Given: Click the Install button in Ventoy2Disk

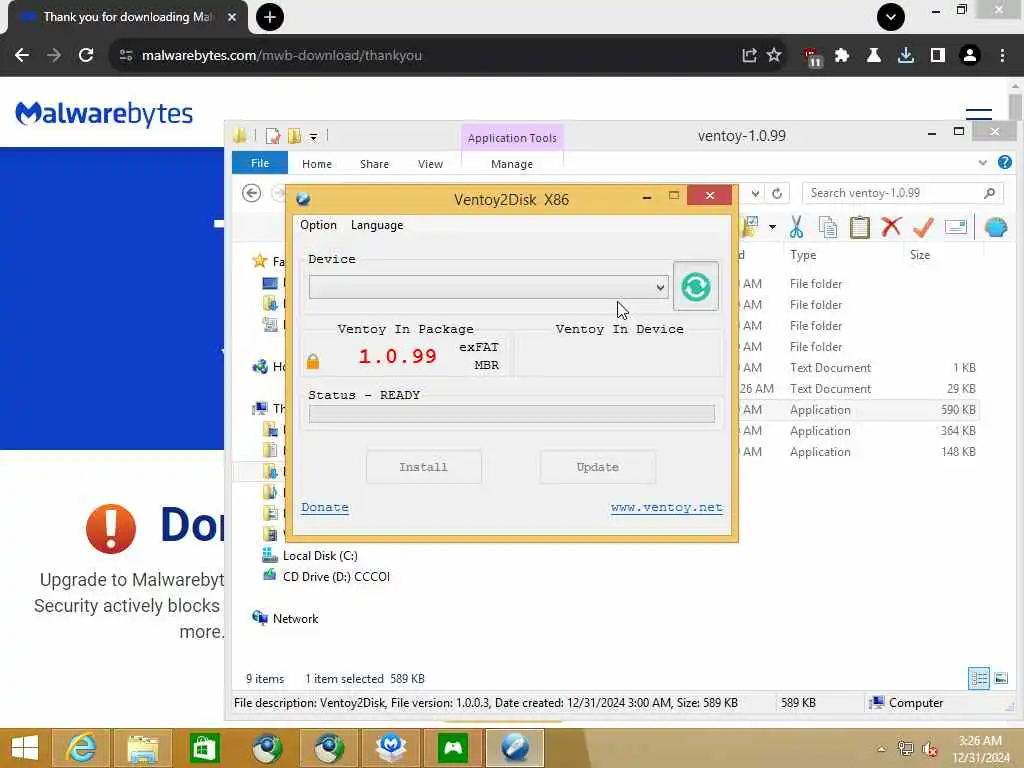Looking at the screenshot, I should click(424, 467).
